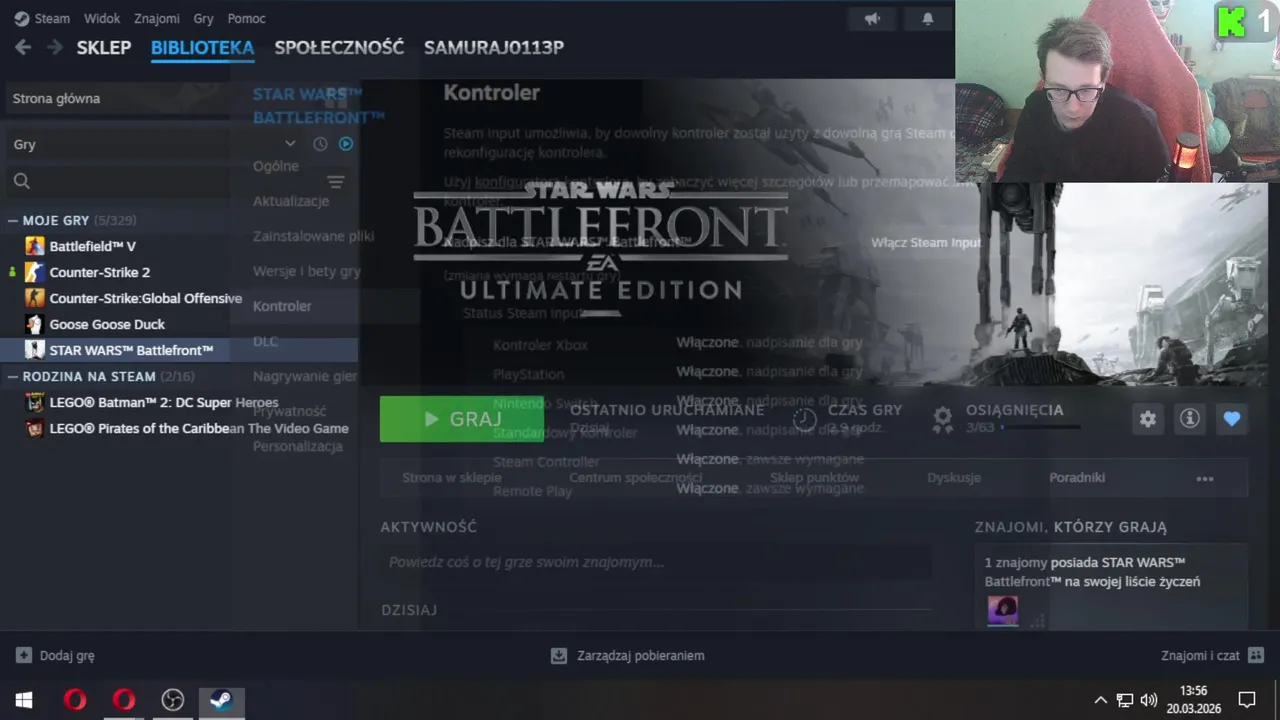The image size is (1280, 720).
Task: Select Counter-Strike:Global Offensive in the list
Action: click(x=146, y=298)
